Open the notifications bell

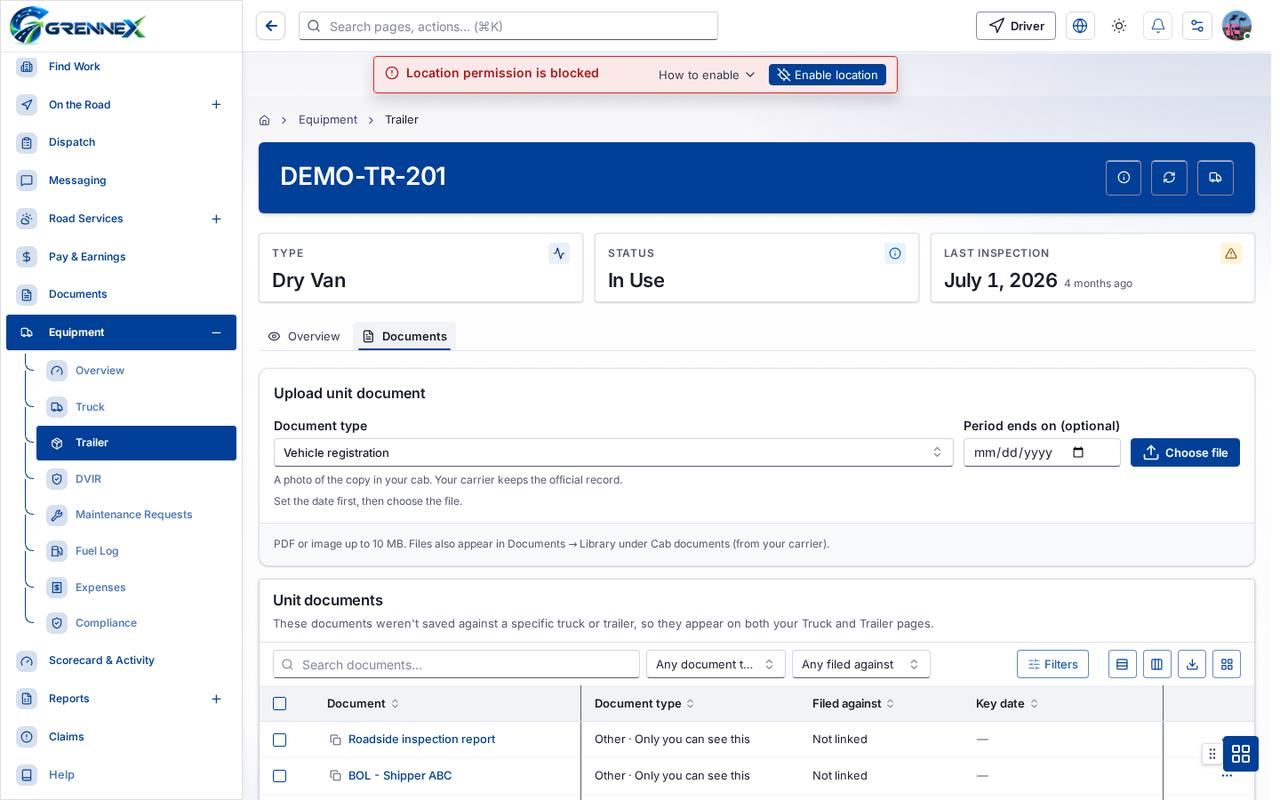pos(1158,26)
